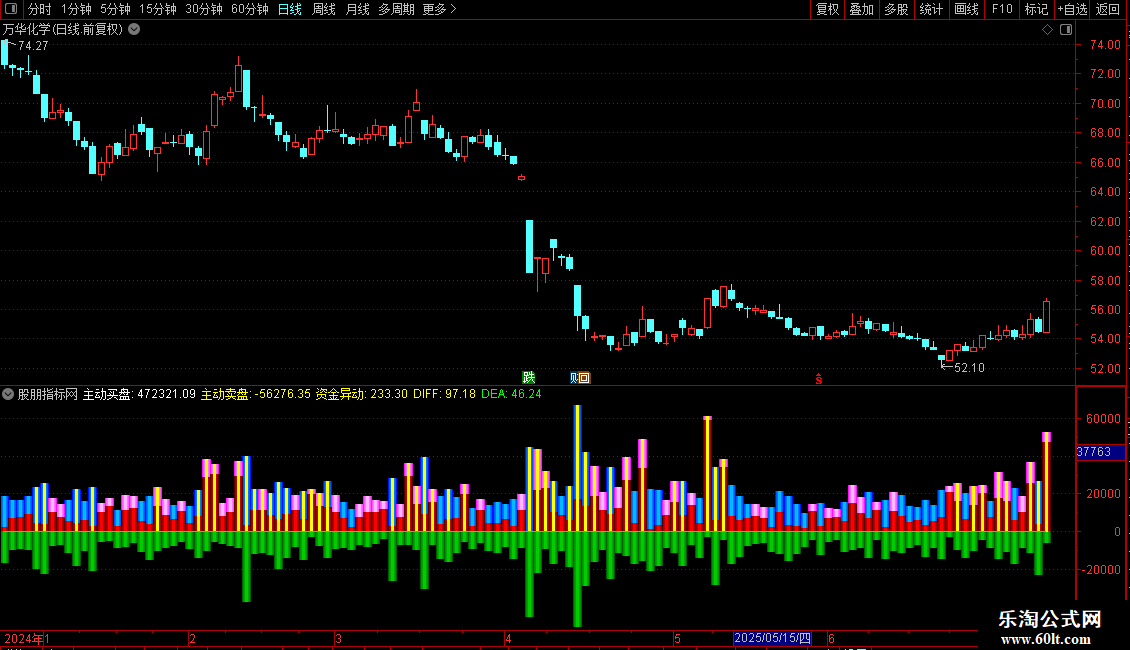This screenshot has width=1130, height=650.
Task: Click the 资金异动 value 233.30
Action: pyautogui.click(x=389, y=394)
